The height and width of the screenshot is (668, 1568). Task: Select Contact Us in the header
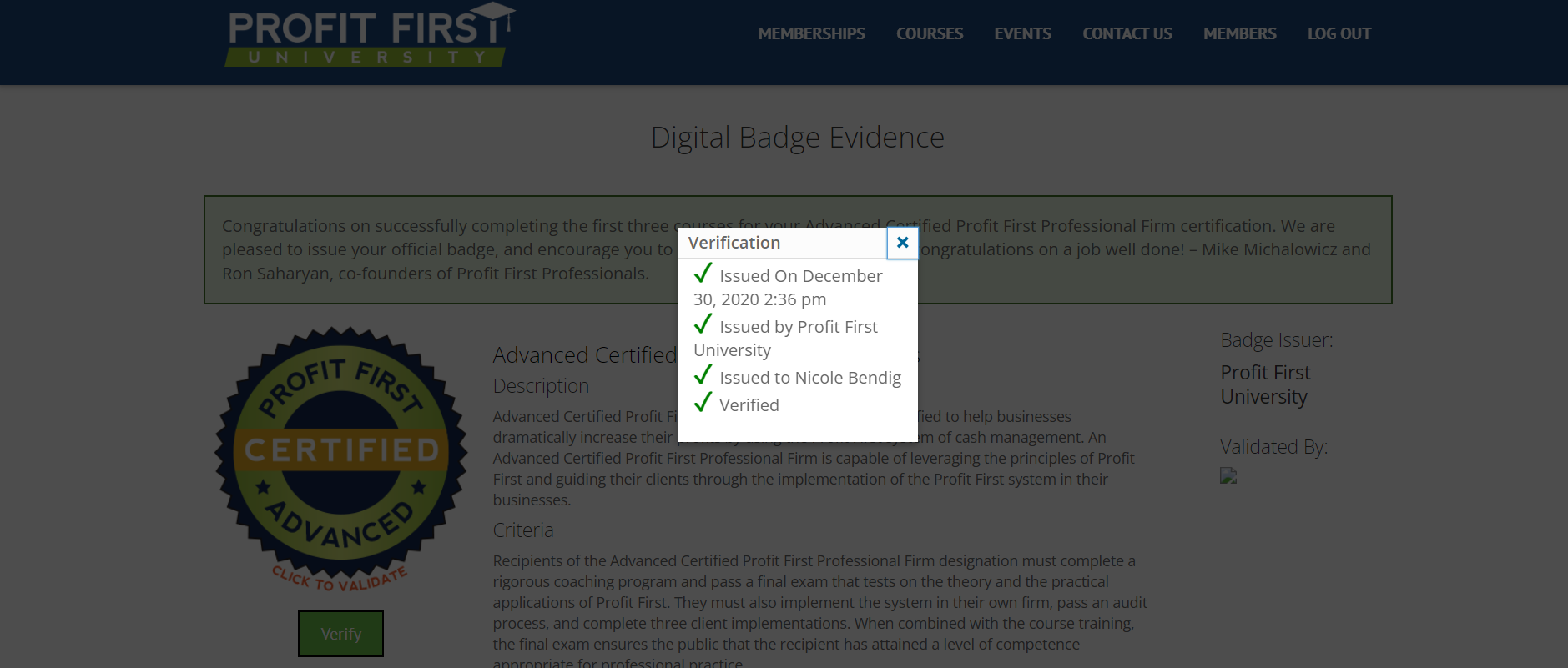tap(1127, 33)
